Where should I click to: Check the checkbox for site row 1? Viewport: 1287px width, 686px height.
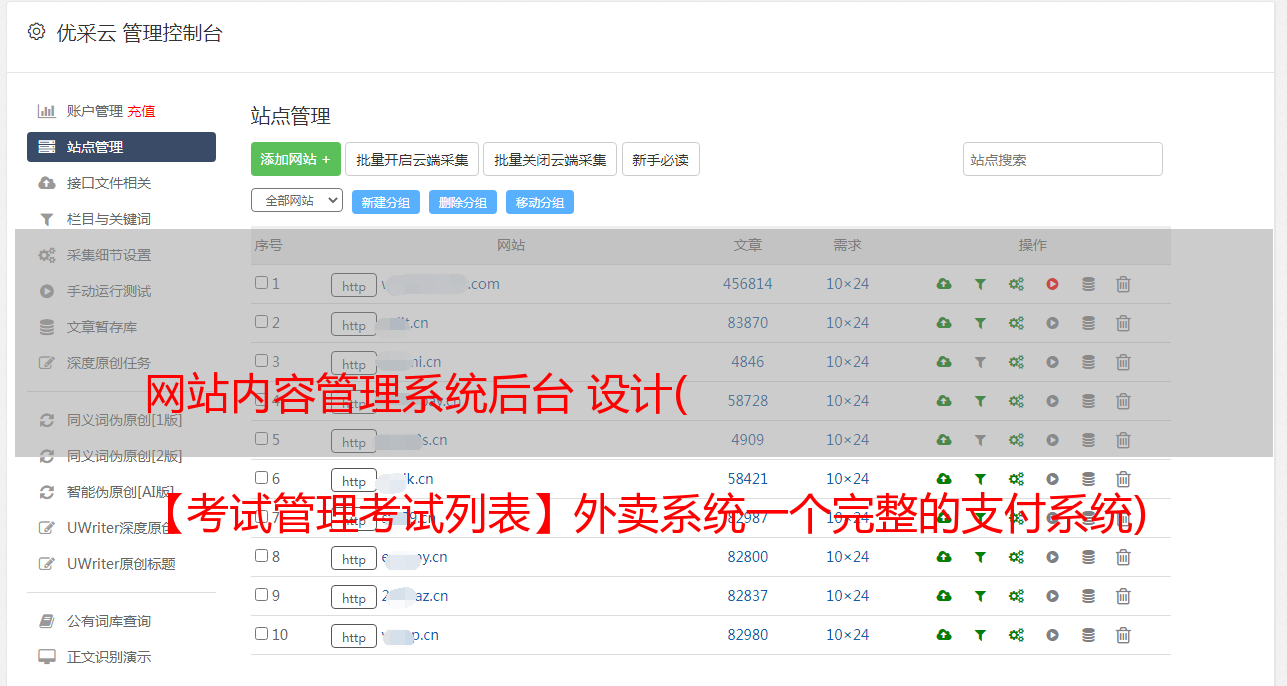[x=261, y=283]
